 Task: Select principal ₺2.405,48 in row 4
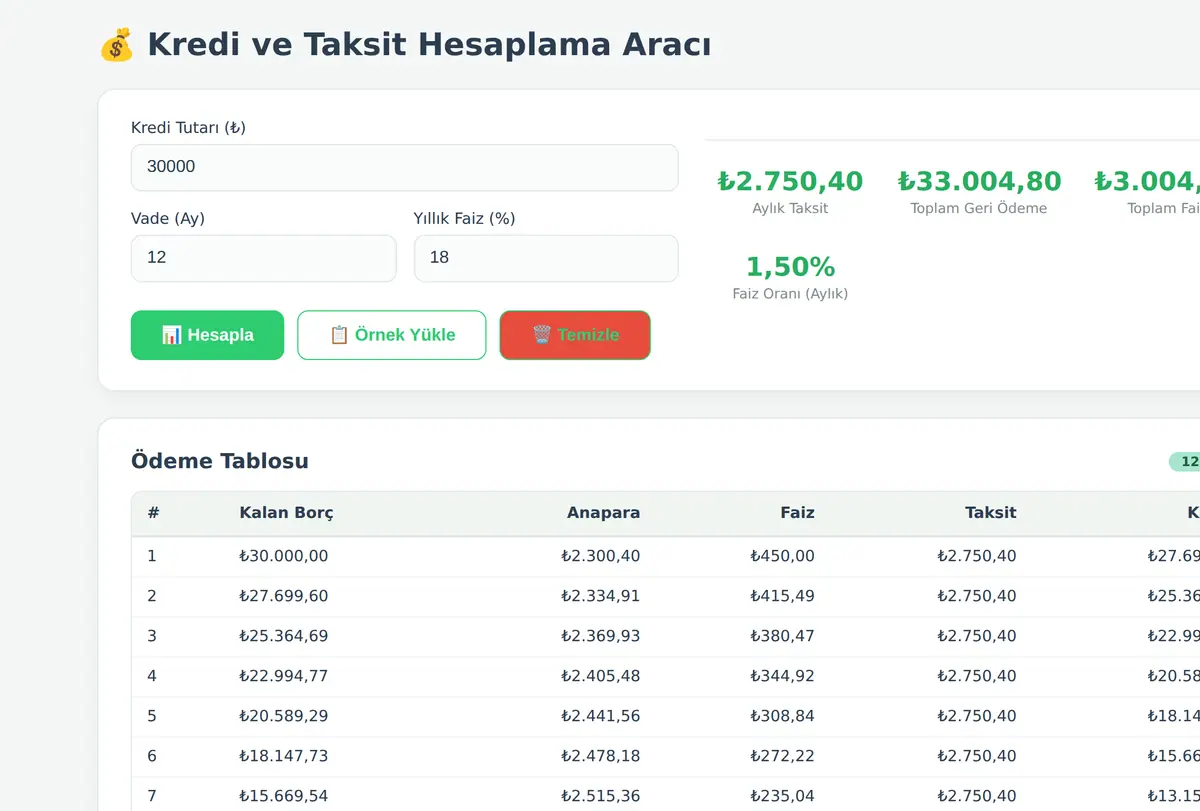[600, 676]
